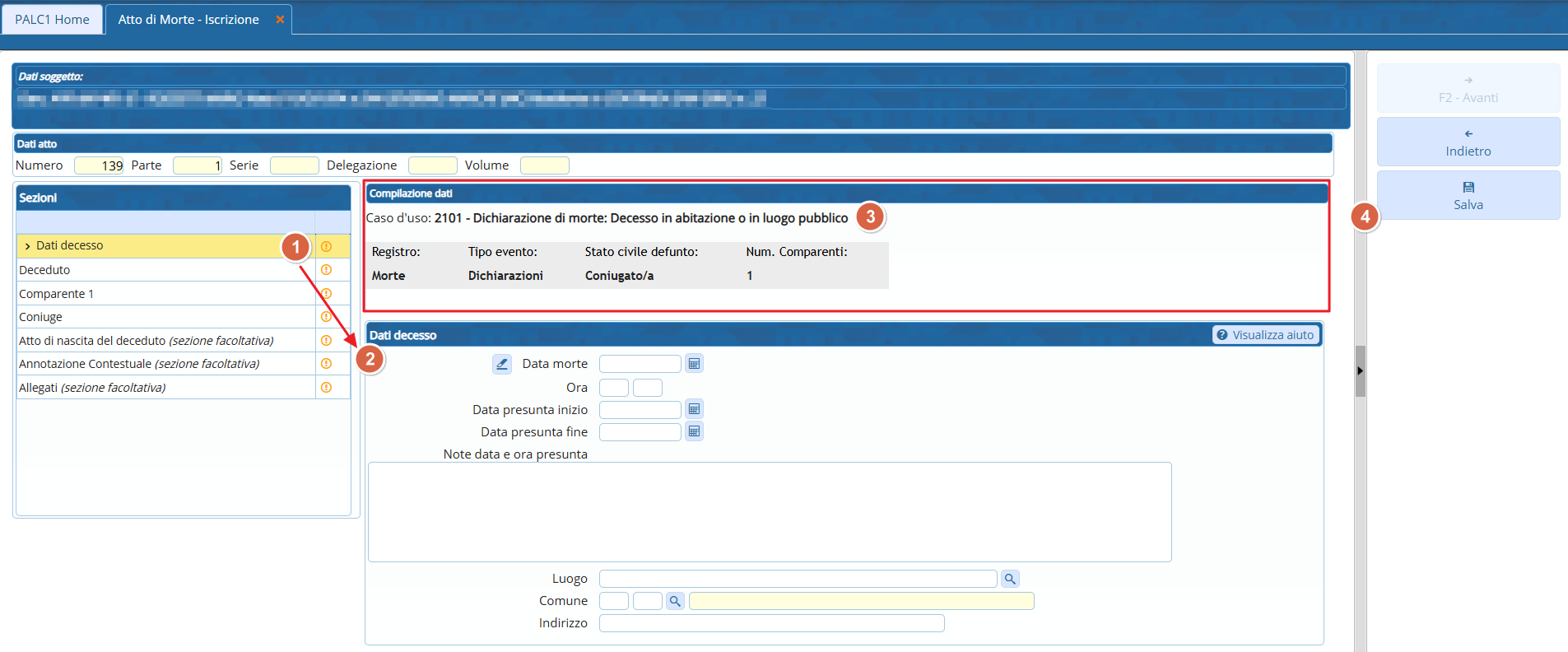The height and width of the screenshot is (652, 1568).
Task: Switch to the PALC1 Home tab
Action: (x=52, y=19)
